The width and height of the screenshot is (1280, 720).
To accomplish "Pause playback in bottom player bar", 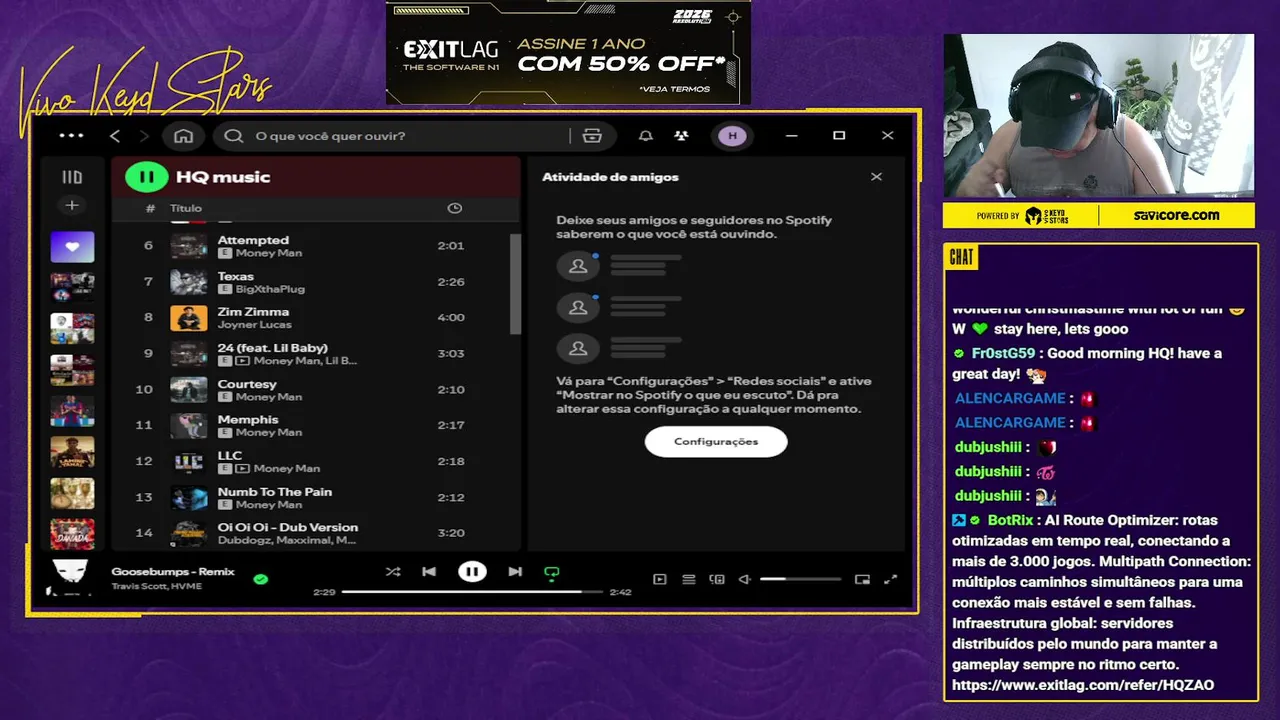I will [x=472, y=572].
